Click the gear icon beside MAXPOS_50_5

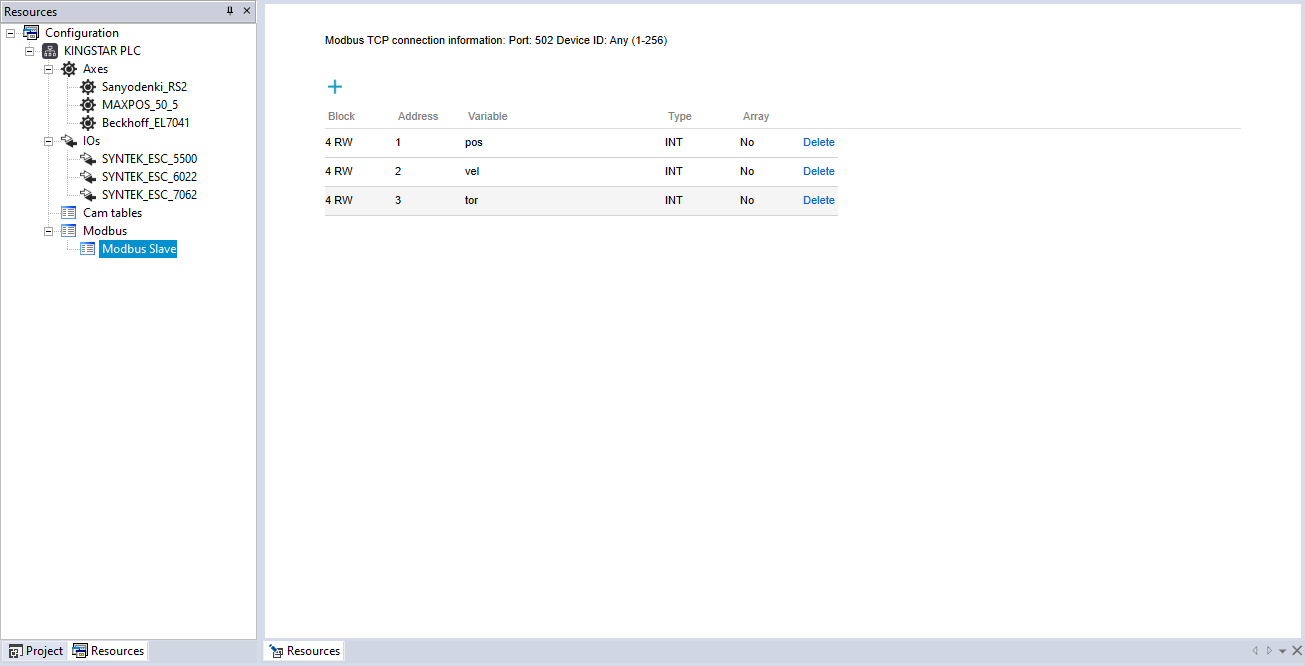point(88,105)
